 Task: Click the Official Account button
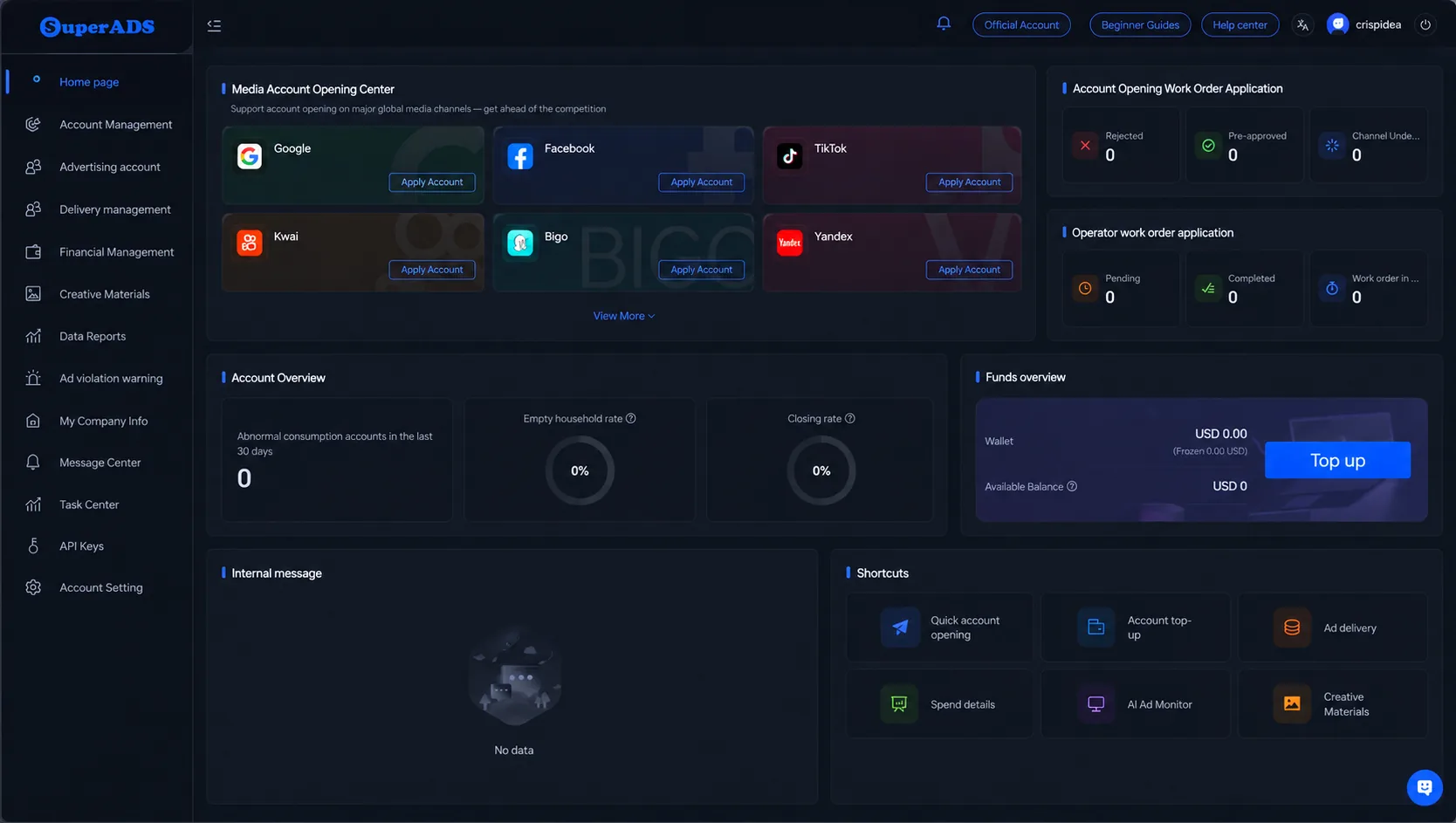pyautogui.click(x=1021, y=24)
